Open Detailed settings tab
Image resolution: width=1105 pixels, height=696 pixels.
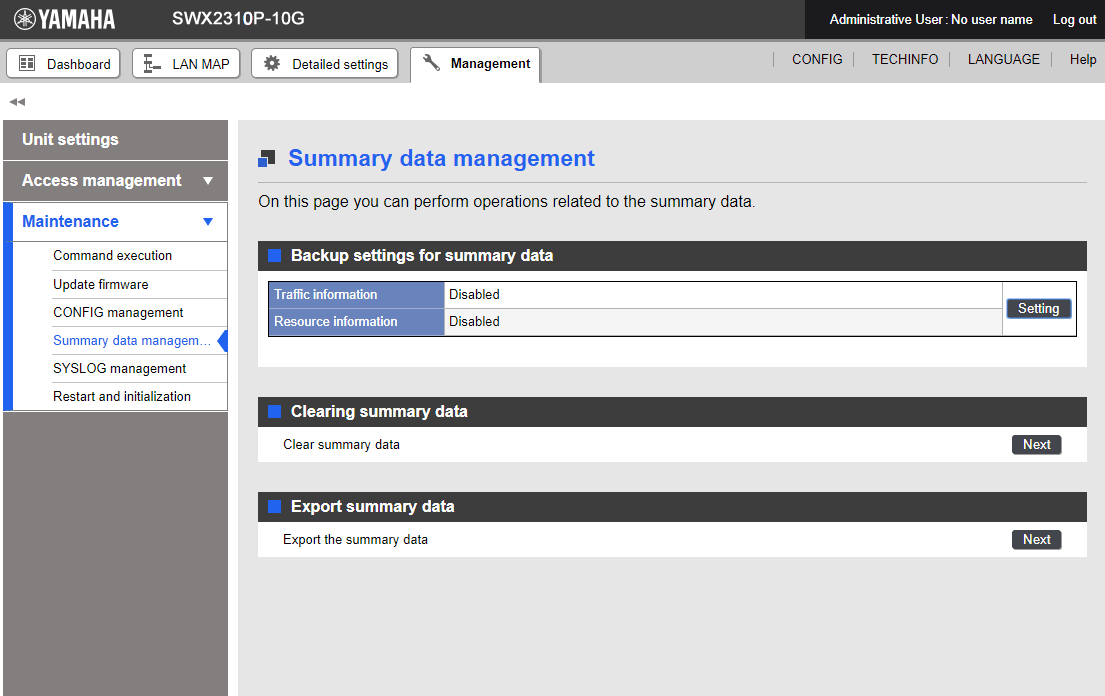tap(325, 64)
